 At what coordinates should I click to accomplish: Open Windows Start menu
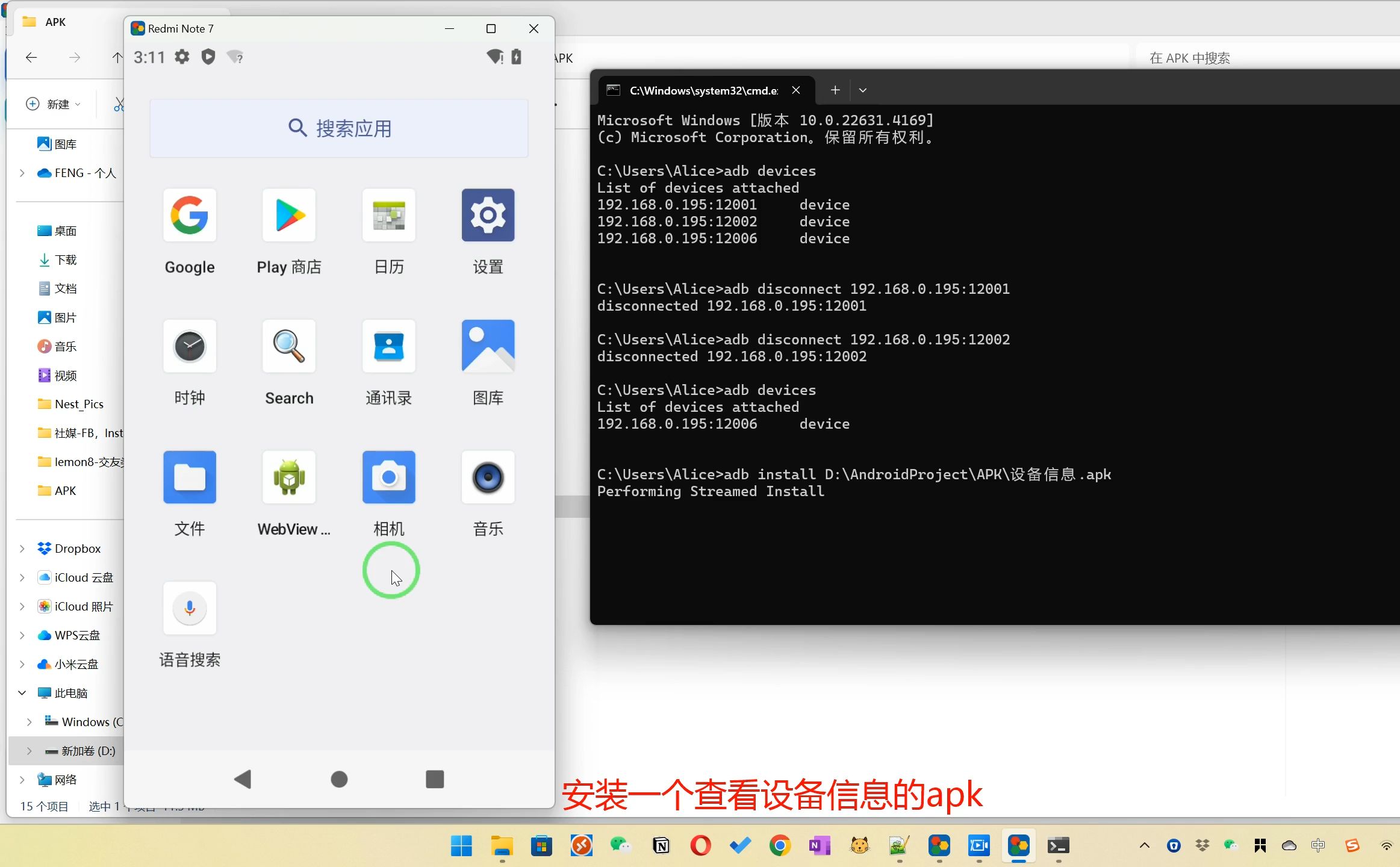462,846
